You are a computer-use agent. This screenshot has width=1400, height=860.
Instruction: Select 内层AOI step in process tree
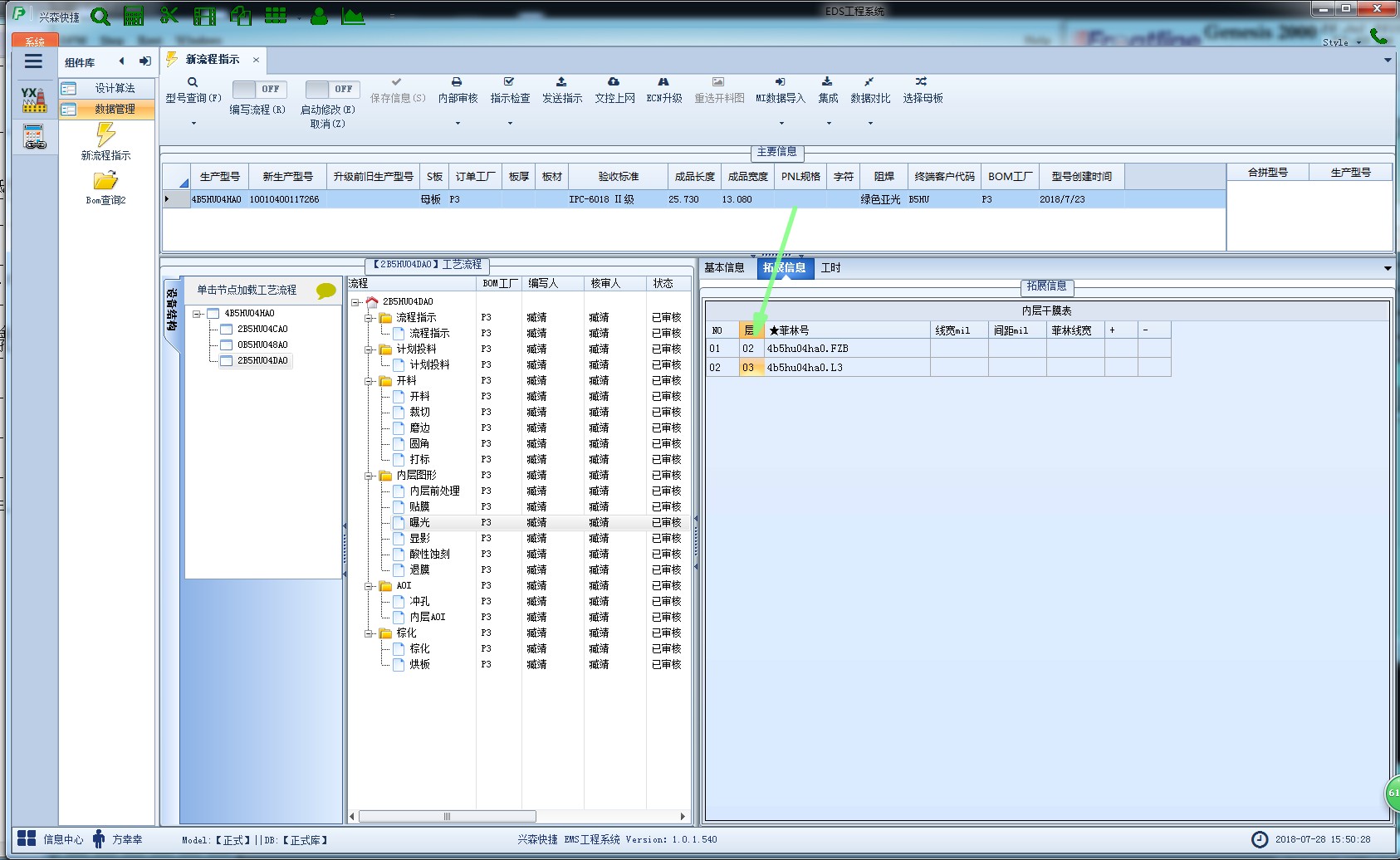(x=427, y=618)
